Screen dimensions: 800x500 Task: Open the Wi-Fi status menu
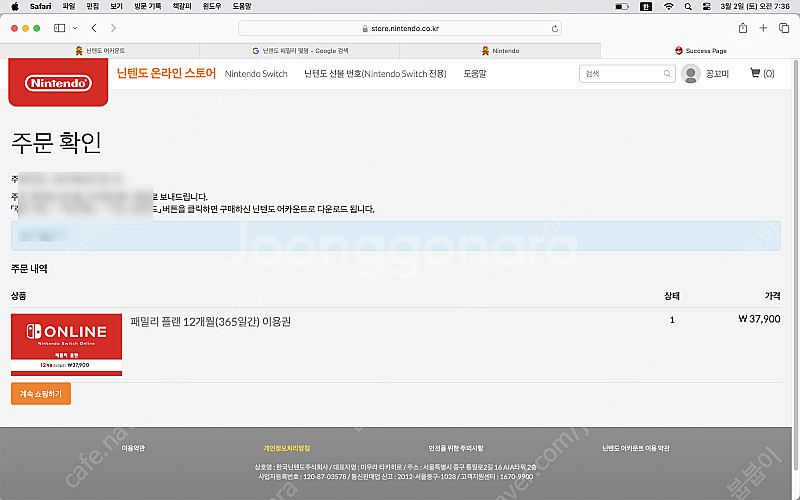pyautogui.click(x=668, y=7)
